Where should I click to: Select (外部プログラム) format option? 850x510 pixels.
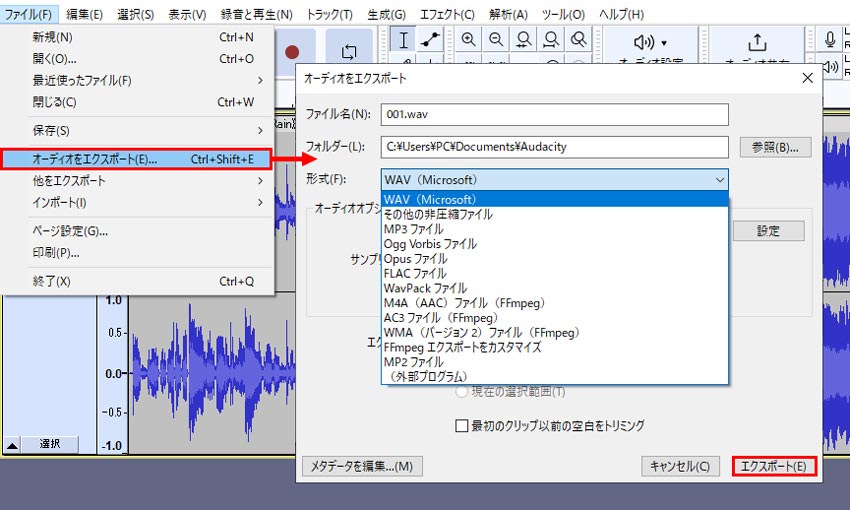(x=555, y=376)
